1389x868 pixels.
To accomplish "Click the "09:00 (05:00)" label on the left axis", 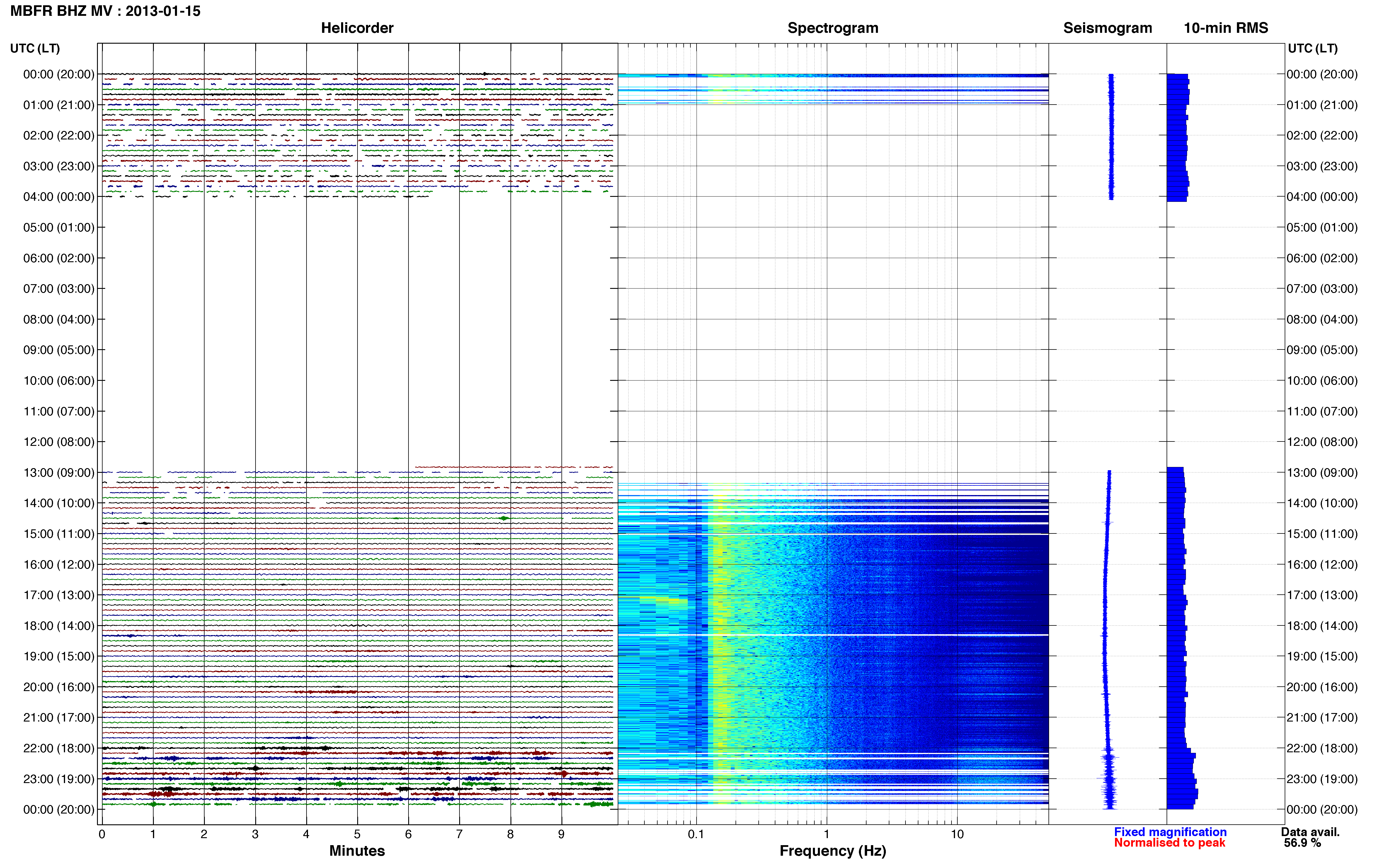I will (x=59, y=350).
